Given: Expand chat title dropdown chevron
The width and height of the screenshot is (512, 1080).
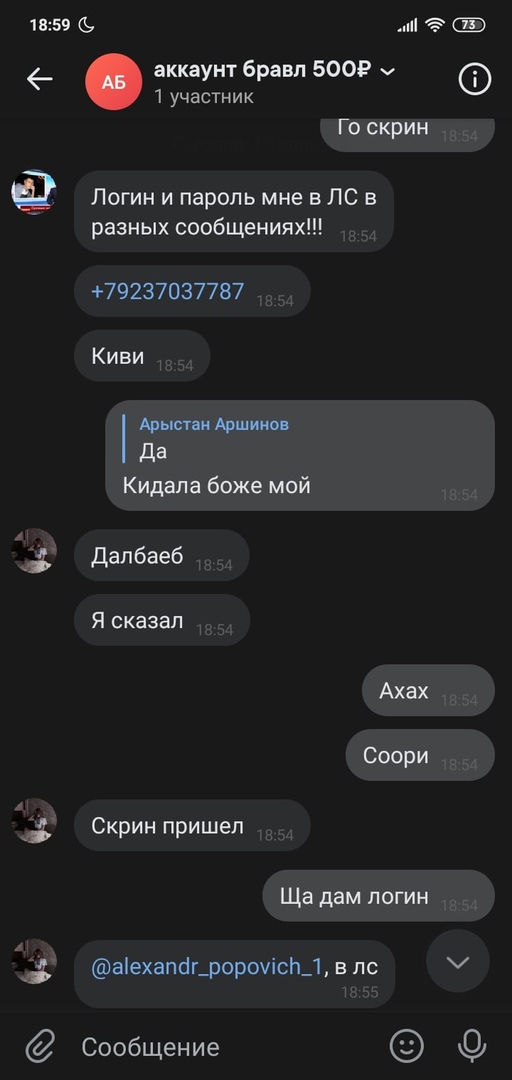Looking at the screenshot, I should 388,71.
